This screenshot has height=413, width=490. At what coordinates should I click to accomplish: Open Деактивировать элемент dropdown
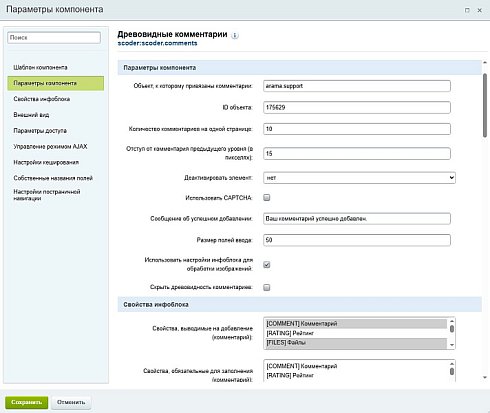(359, 178)
